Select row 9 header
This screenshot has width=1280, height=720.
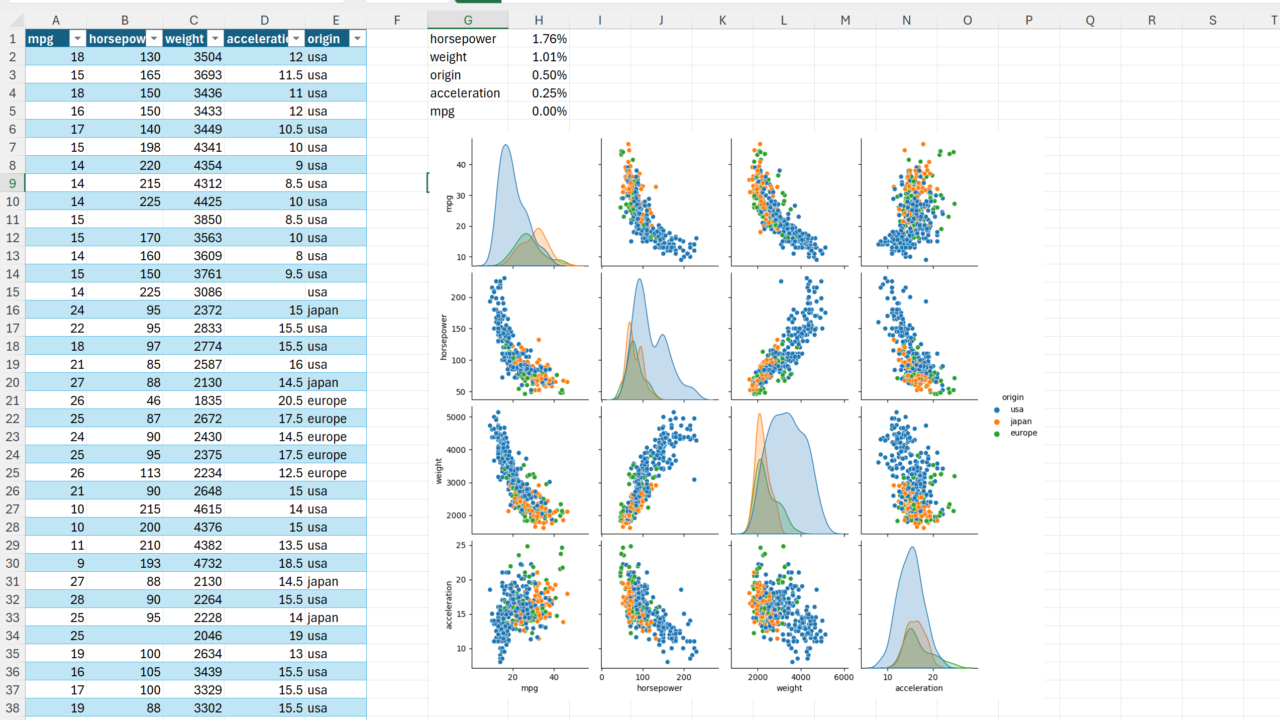coord(12,183)
